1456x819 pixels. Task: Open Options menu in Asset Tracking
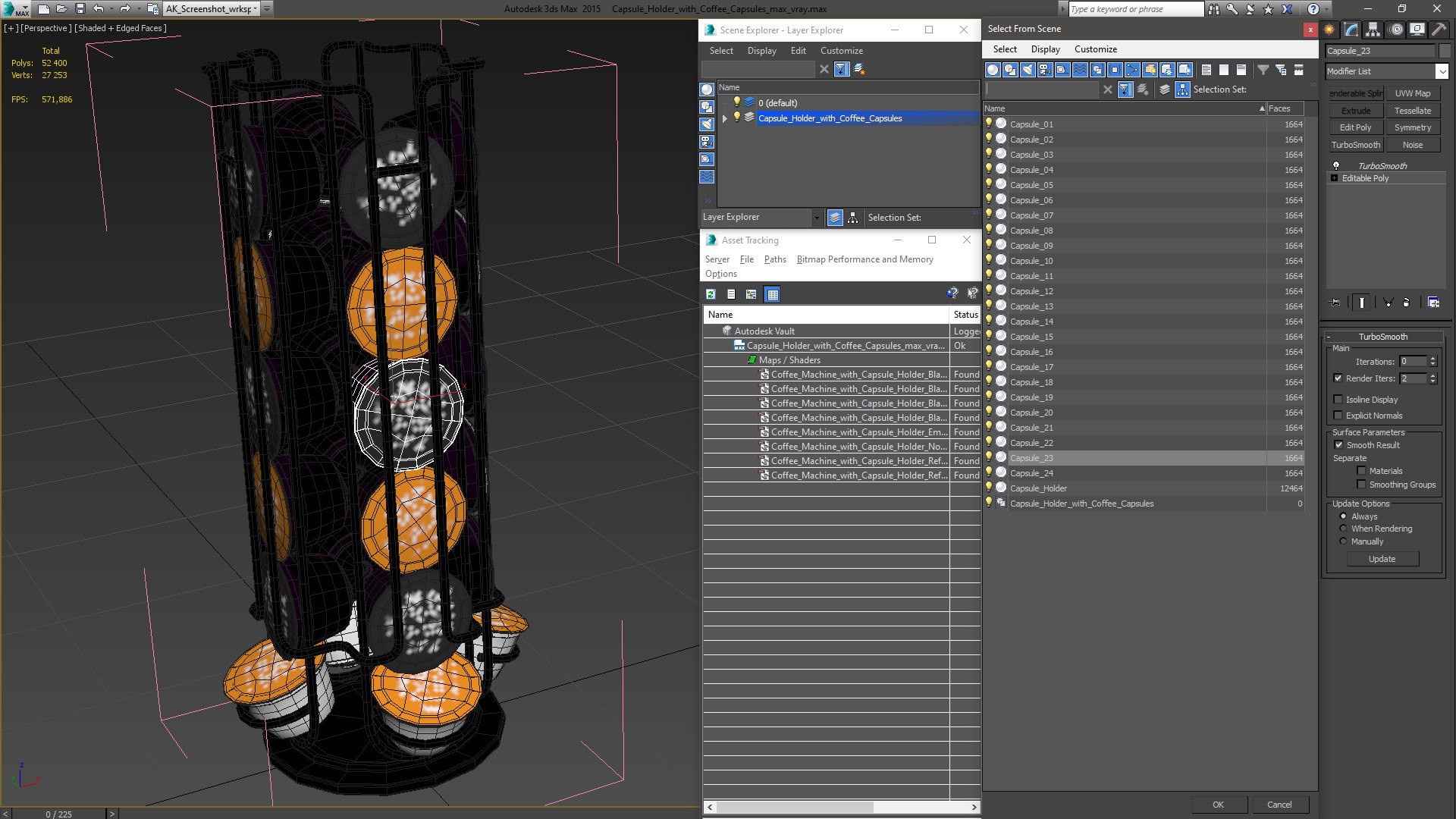pos(720,274)
